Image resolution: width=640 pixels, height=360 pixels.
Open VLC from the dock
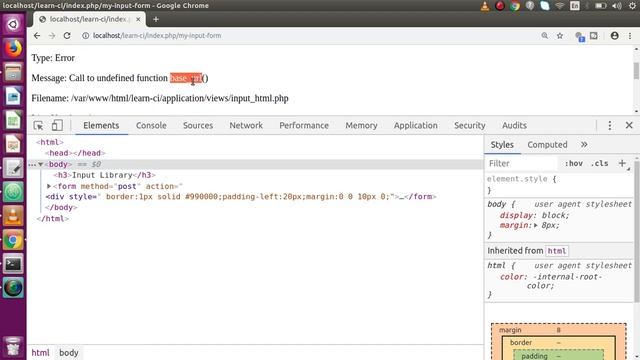(13, 216)
